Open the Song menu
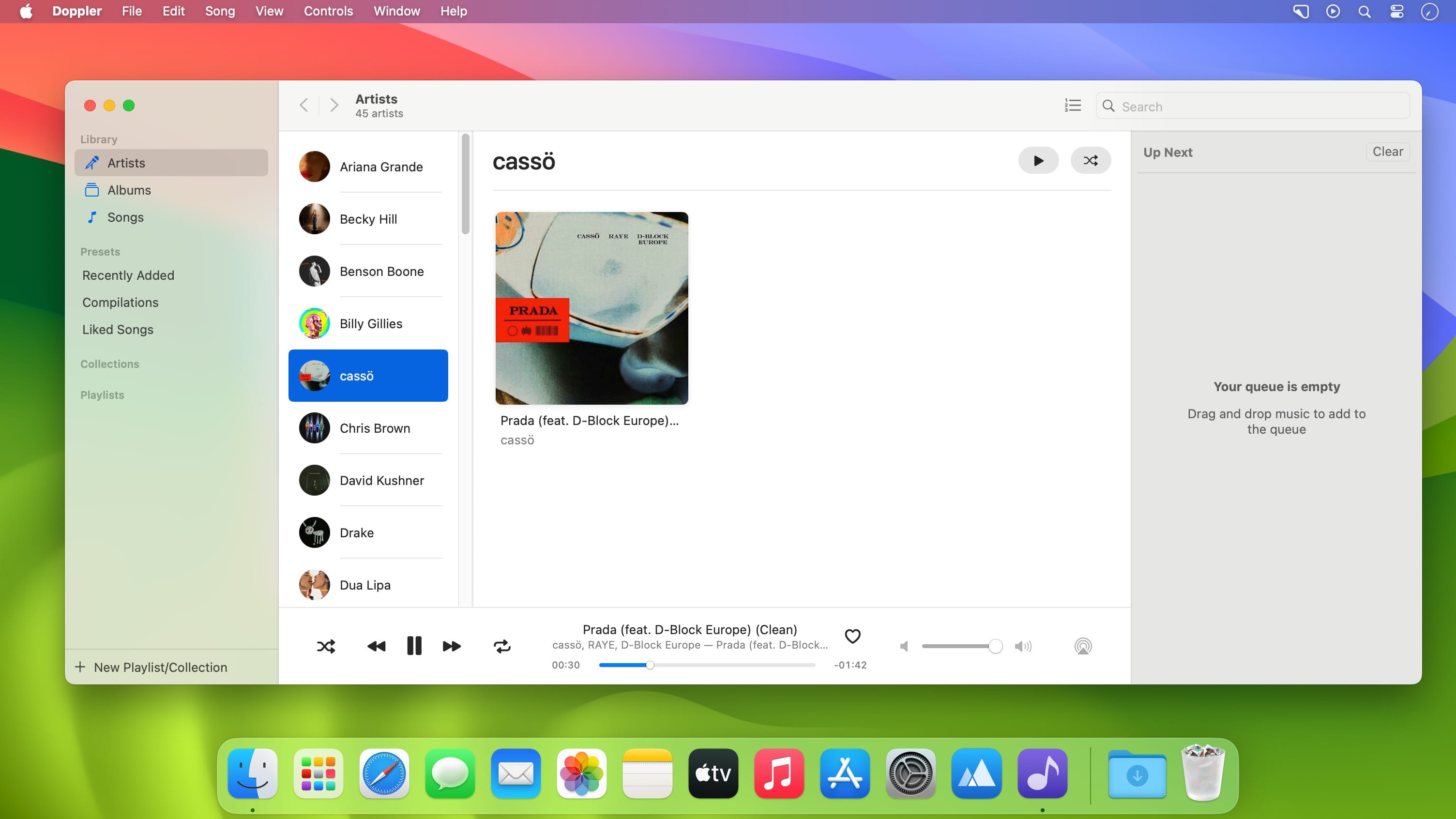This screenshot has height=819, width=1456. tap(220, 11)
